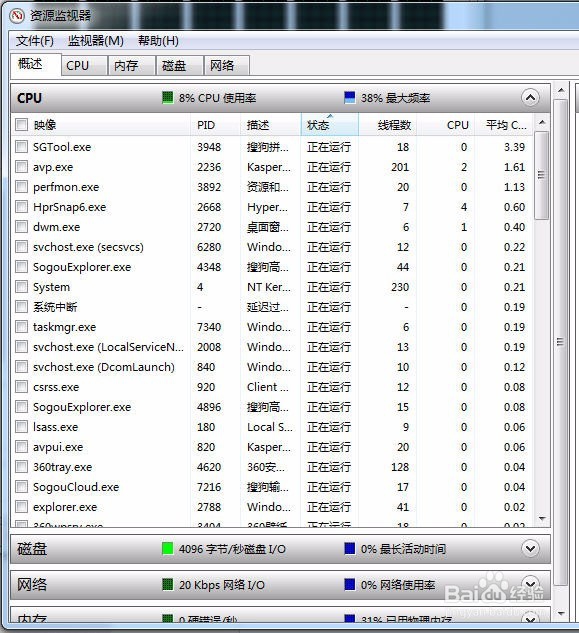Expand the 内存 section chevron
579x633 pixels.
click(x=530, y=619)
